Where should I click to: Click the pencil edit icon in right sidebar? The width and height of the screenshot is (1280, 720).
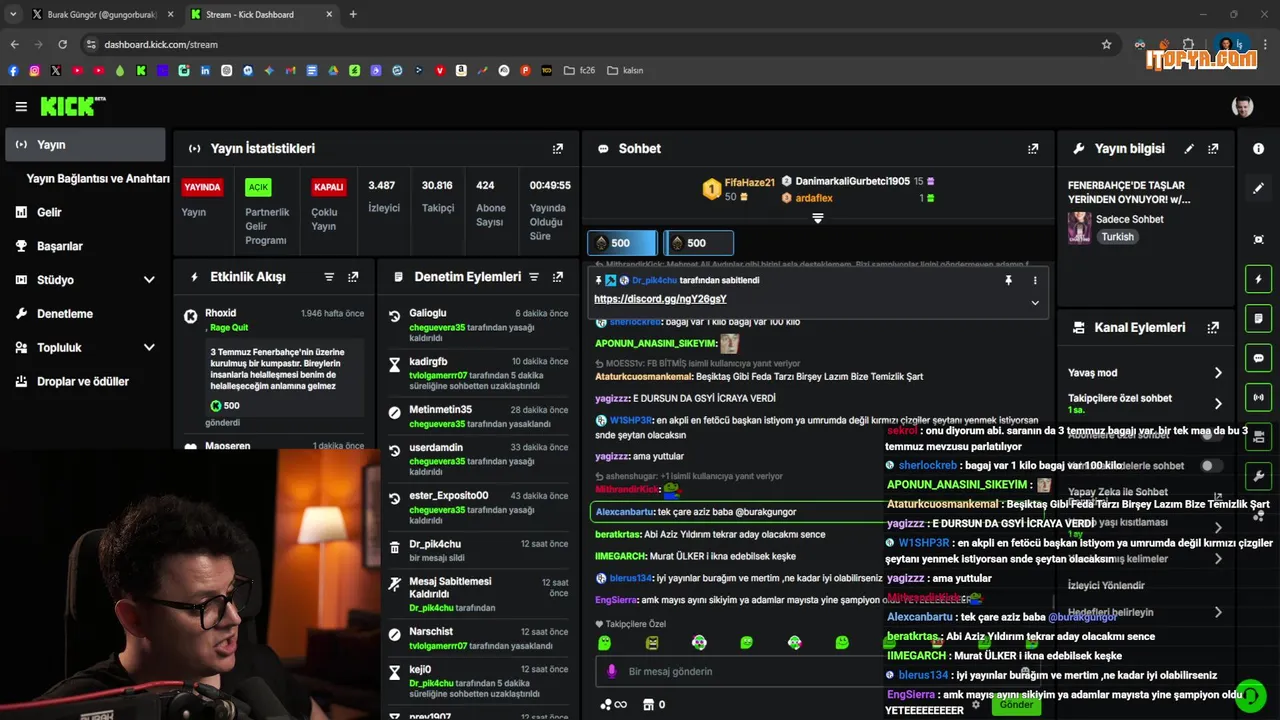(x=1258, y=188)
